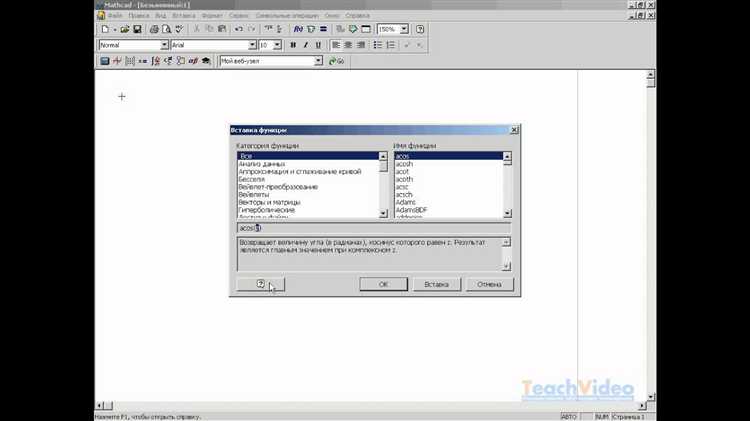Toggle Underline formatting
Screen dimensions: 750x421
(x=318, y=45)
